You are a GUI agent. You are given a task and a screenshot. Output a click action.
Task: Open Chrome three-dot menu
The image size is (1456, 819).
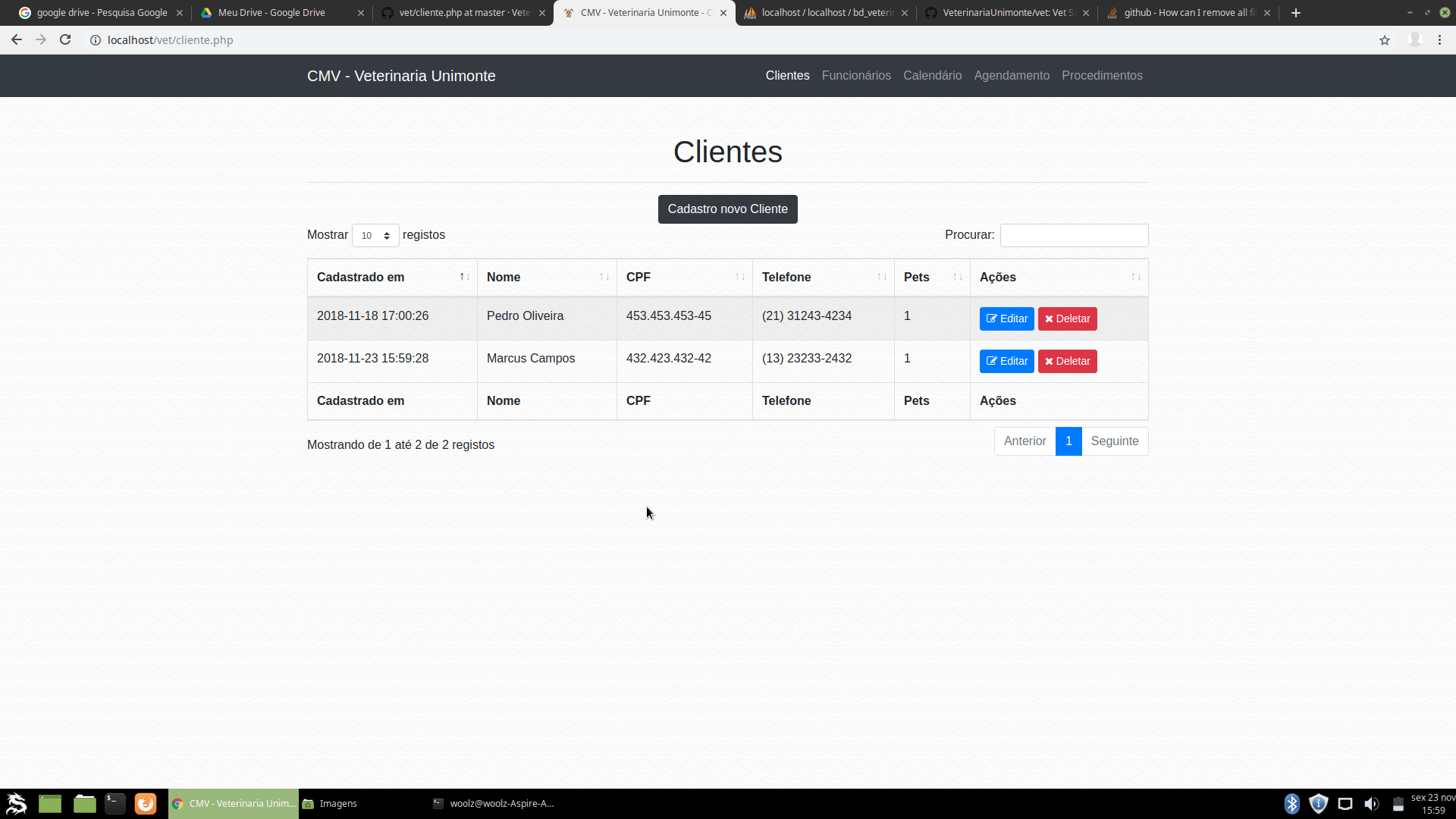tap(1439, 40)
